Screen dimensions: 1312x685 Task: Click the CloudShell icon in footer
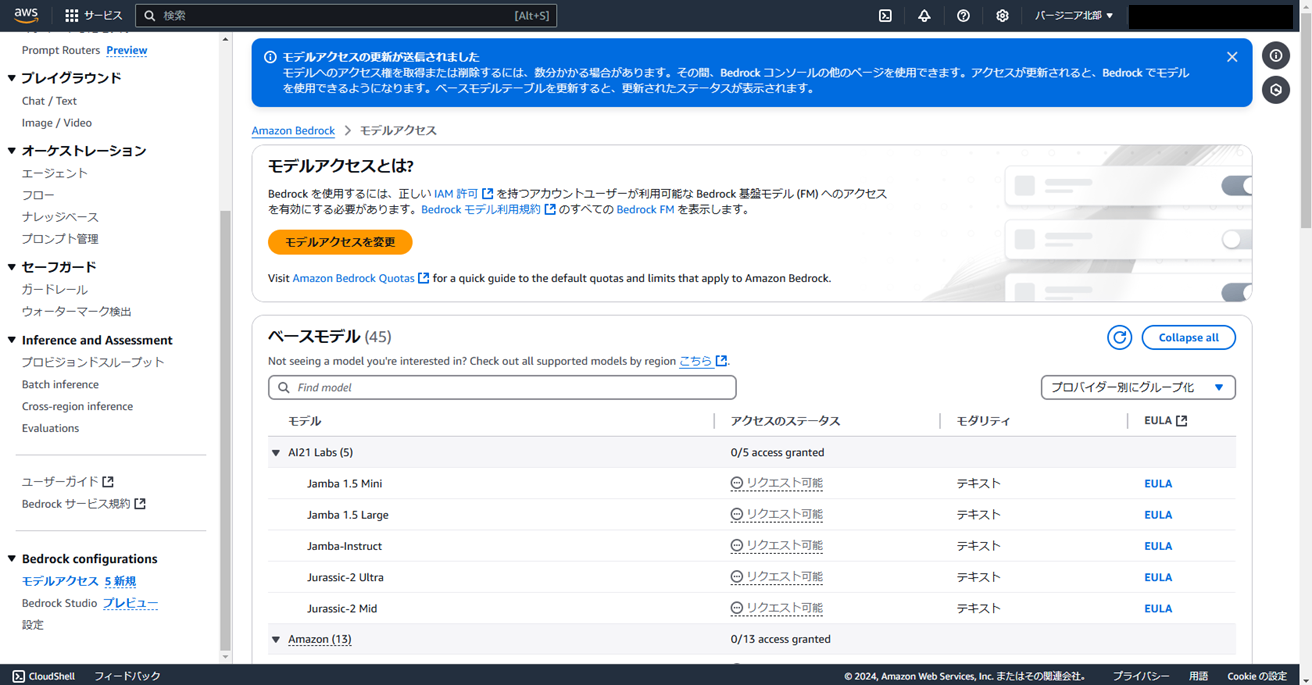point(18,676)
